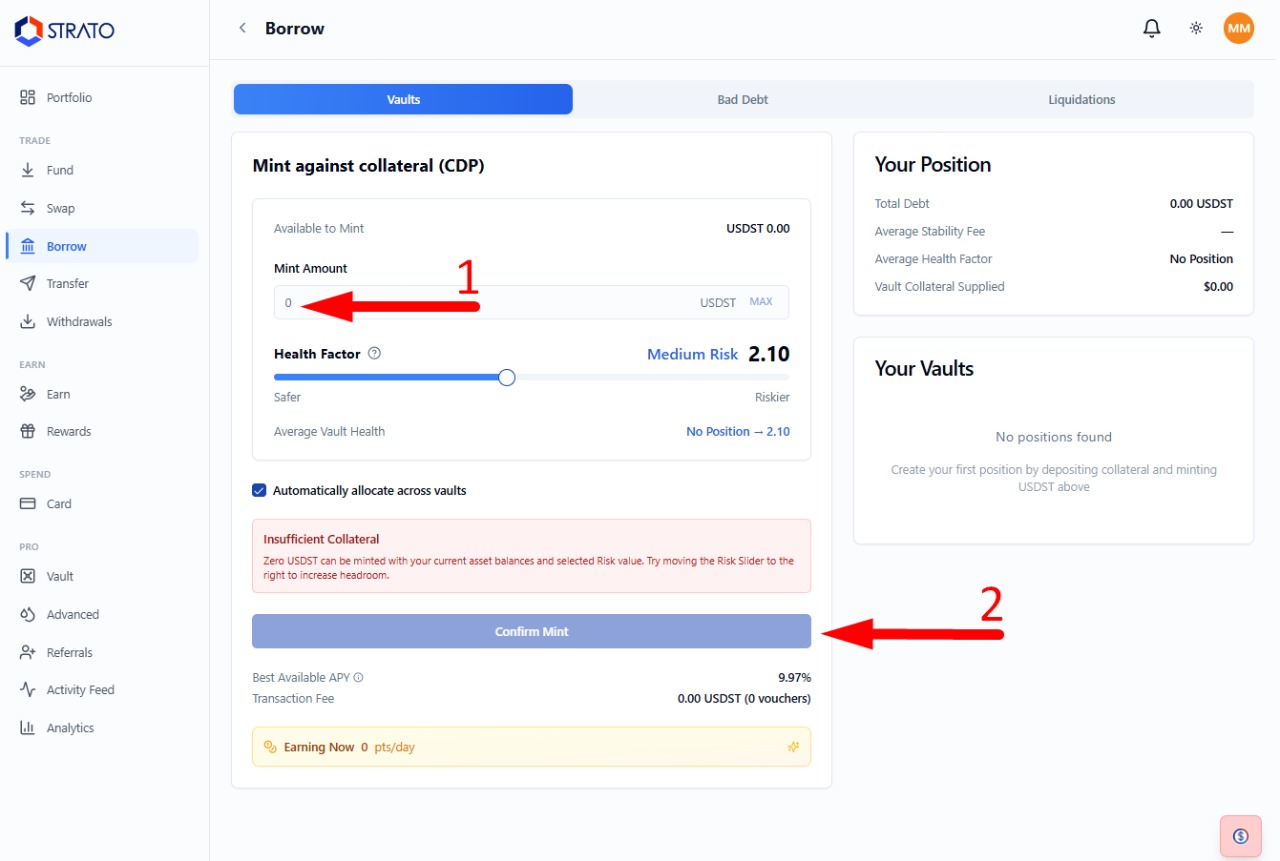This screenshot has height=861, width=1280.
Task: Click the coins icon beside Earning Now
Action: (x=269, y=747)
